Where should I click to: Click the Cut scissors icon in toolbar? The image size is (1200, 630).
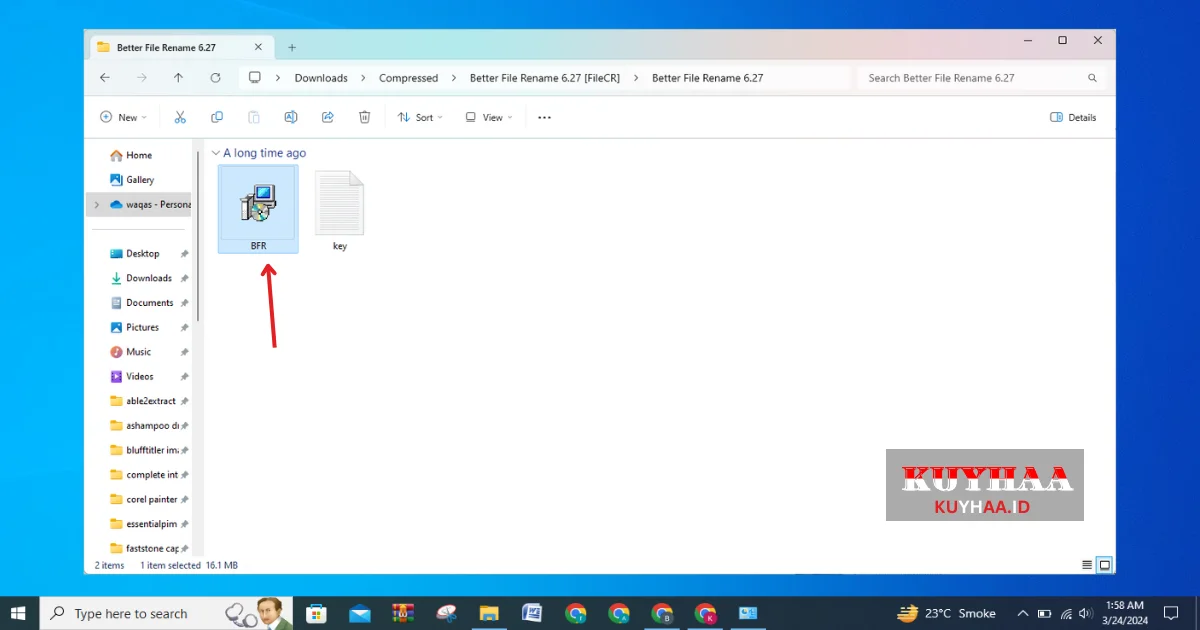(180, 117)
